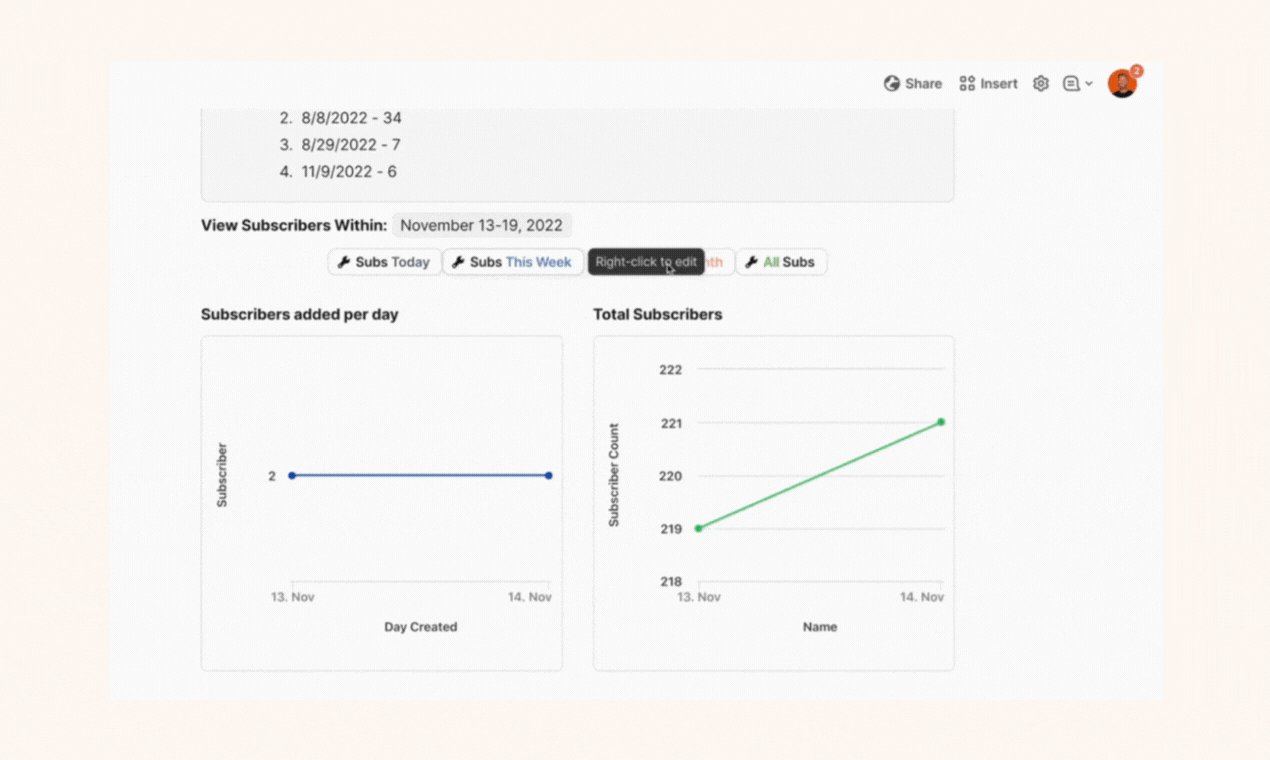Viewport: 1270px width, 760px height.
Task: Click the Subscribers added per day heading
Action: (x=300, y=314)
